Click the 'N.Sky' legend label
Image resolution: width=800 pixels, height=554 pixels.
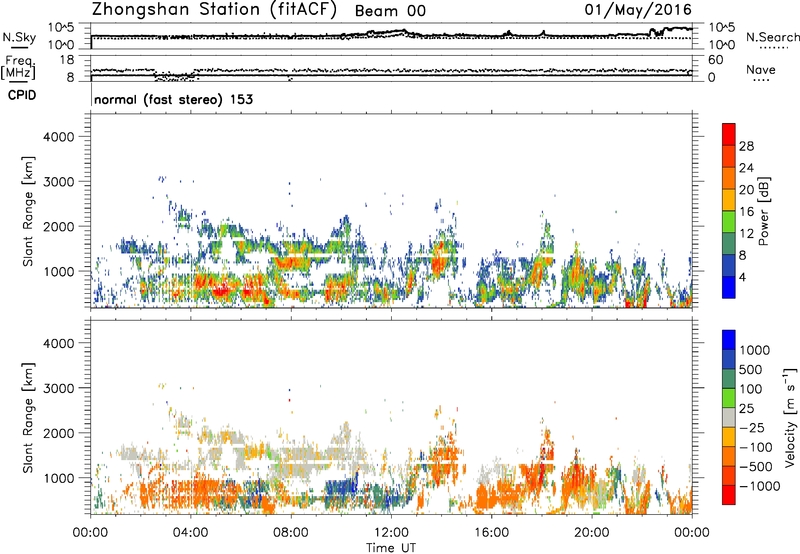coord(19,37)
